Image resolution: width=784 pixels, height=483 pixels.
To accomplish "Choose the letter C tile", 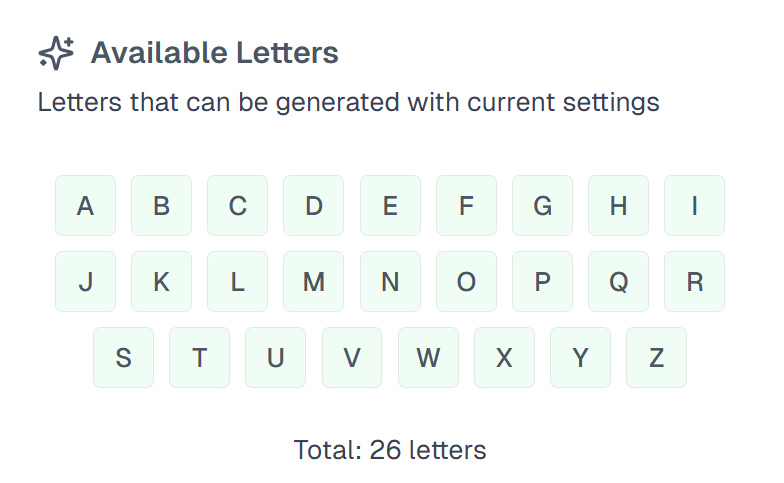I will pyautogui.click(x=237, y=206).
